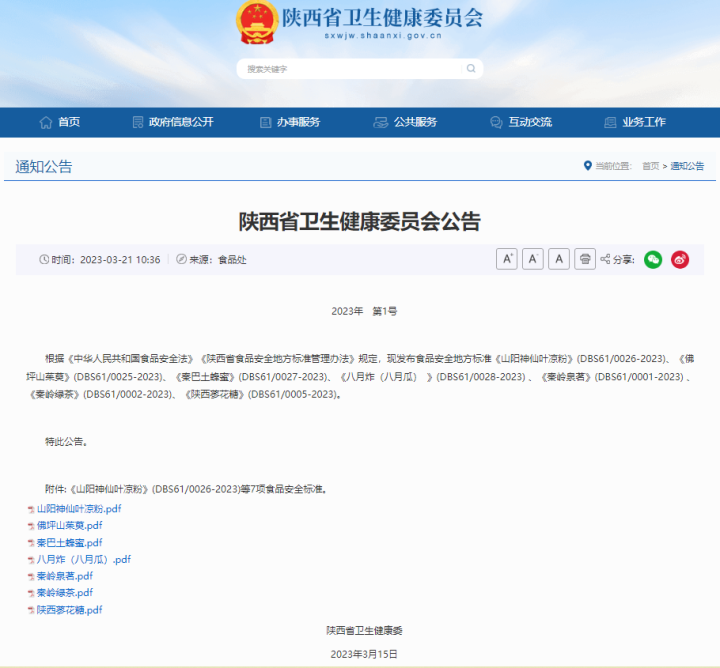Select the 互动交流 navigation item
The height and width of the screenshot is (668, 720).
[521, 122]
